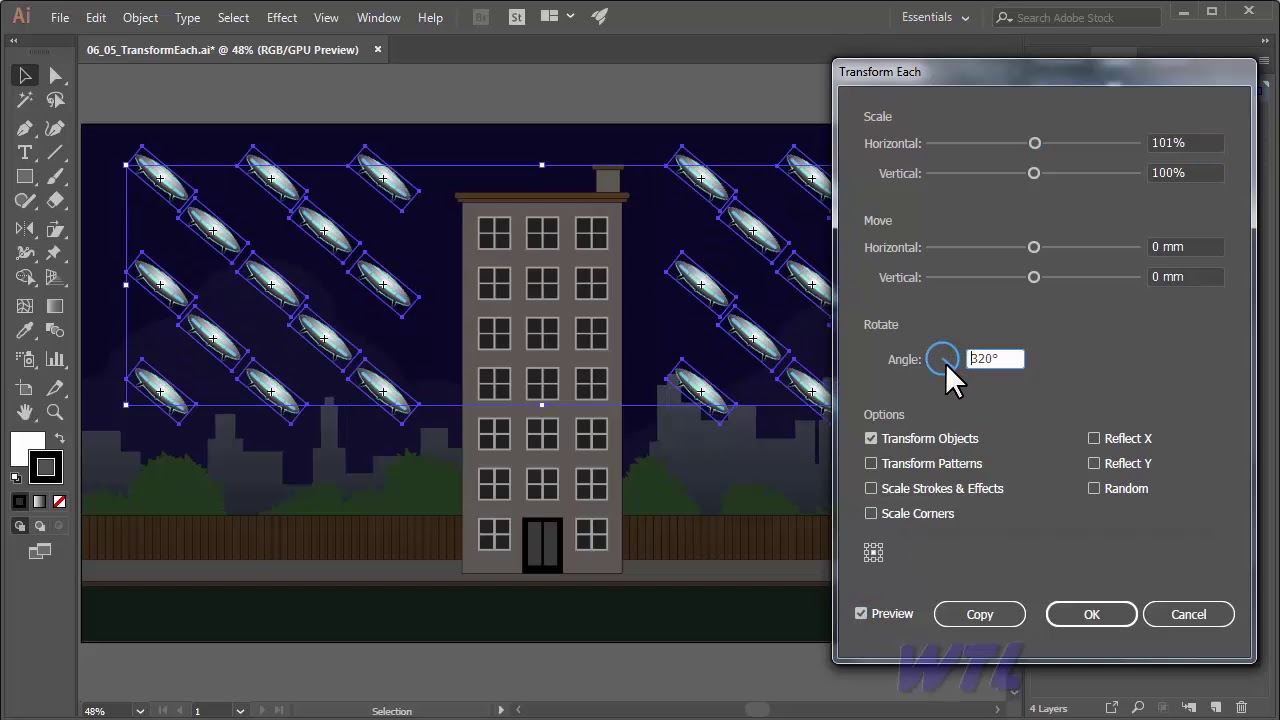Select the Gradient tool

coord(55,306)
